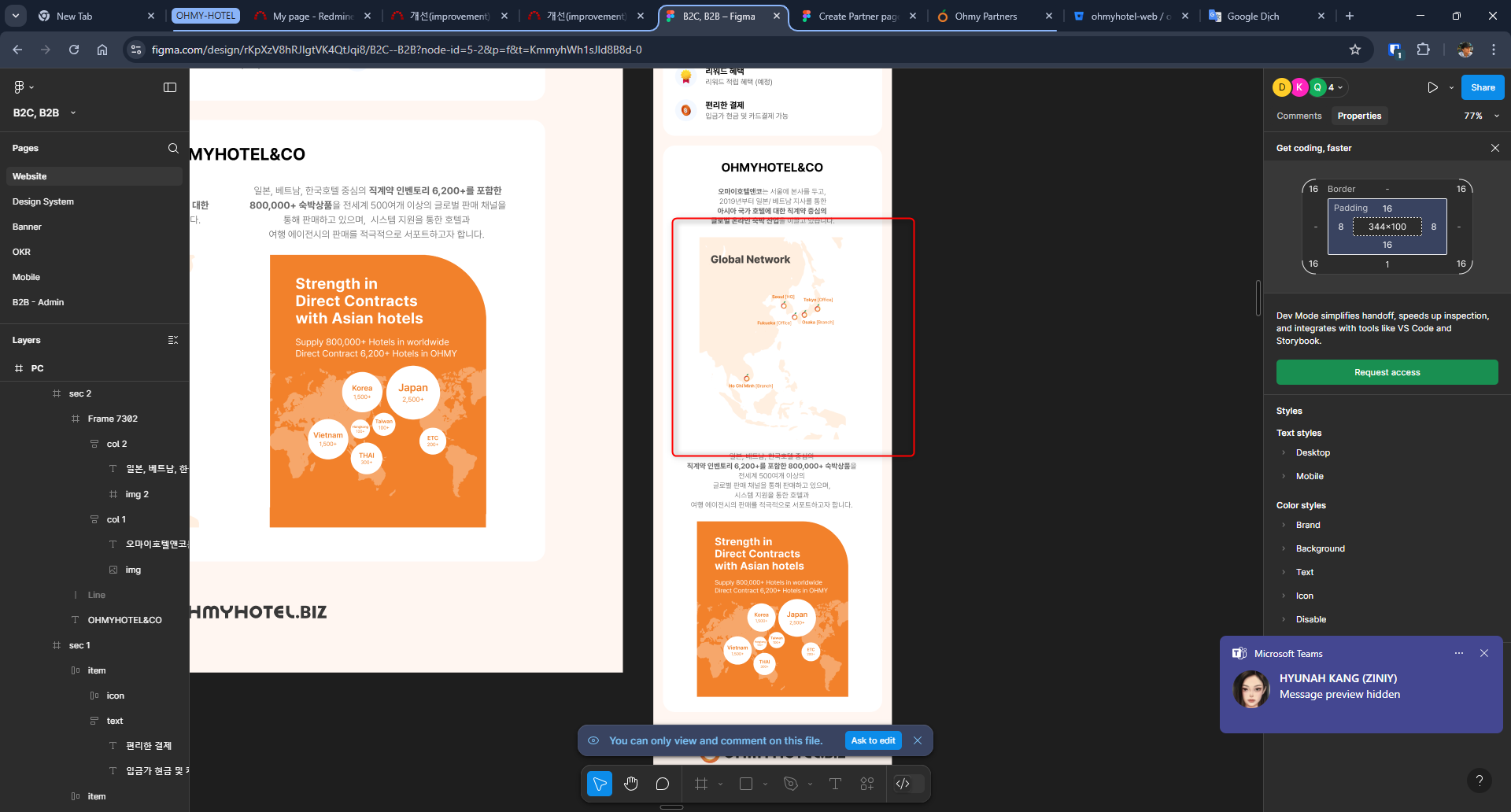Click the Share button
Viewport: 1511px width, 812px height.
[x=1483, y=87]
